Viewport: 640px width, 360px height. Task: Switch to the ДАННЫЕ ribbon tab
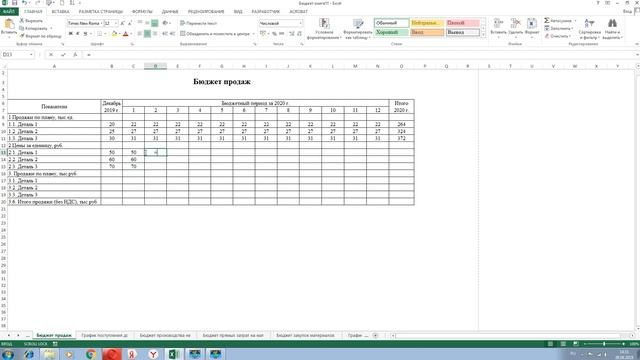[x=170, y=11]
